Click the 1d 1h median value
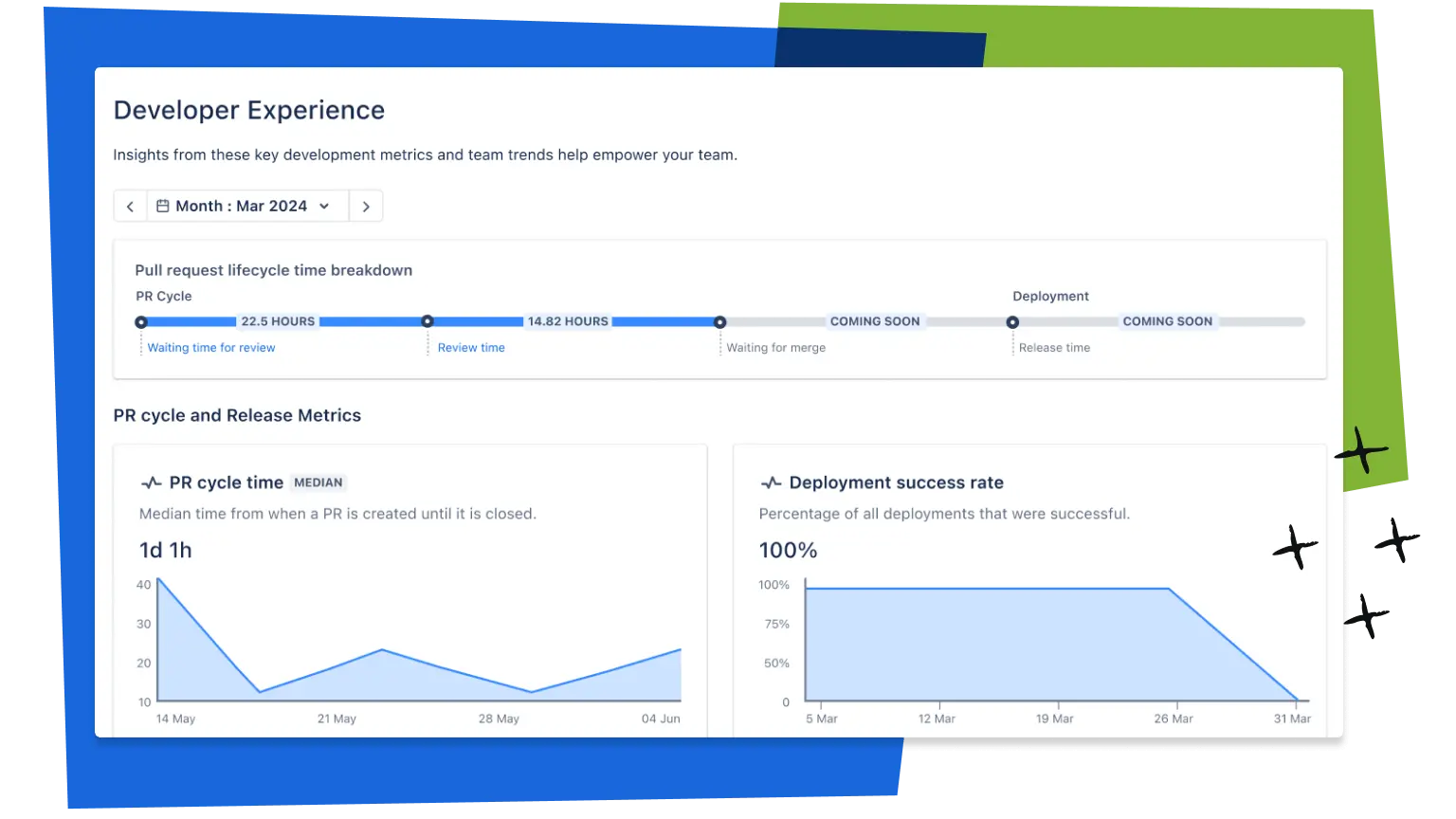This screenshot has width=1456, height=819. click(x=166, y=550)
